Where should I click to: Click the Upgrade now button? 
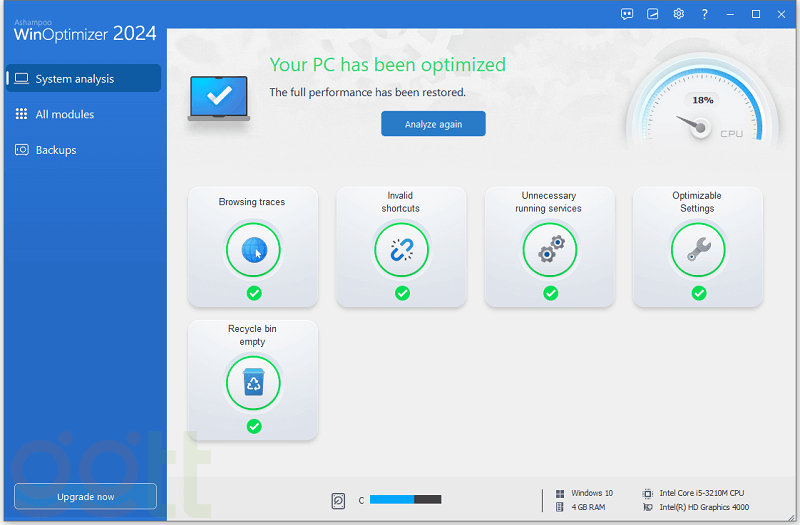pyautogui.click(x=85, y=497)
